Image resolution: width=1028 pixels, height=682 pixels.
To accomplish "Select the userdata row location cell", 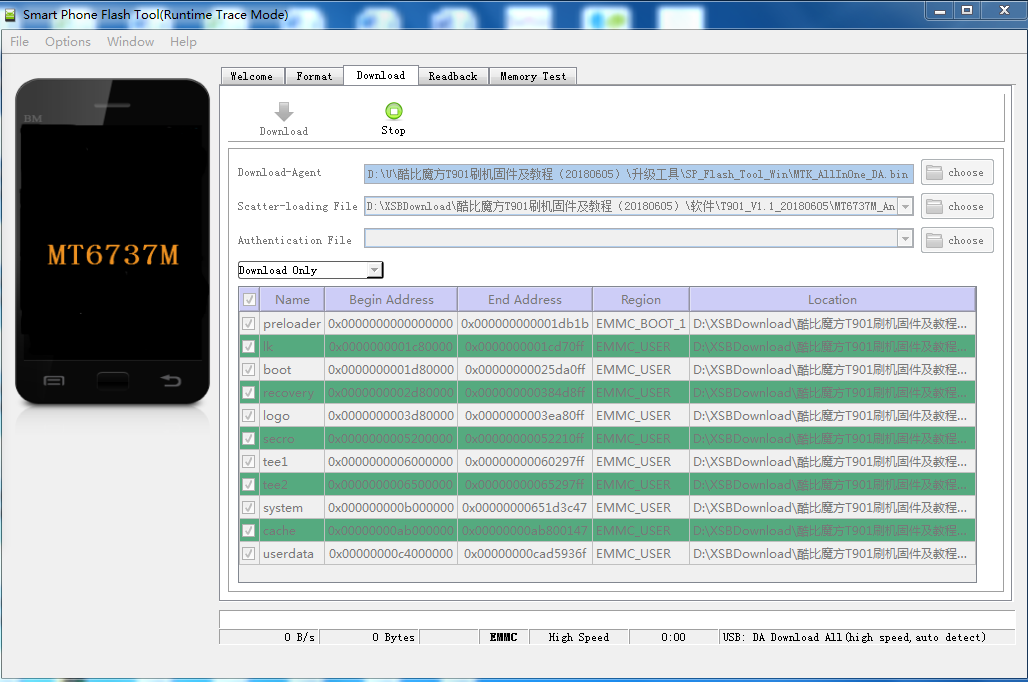I will click(x=831, y=554).
